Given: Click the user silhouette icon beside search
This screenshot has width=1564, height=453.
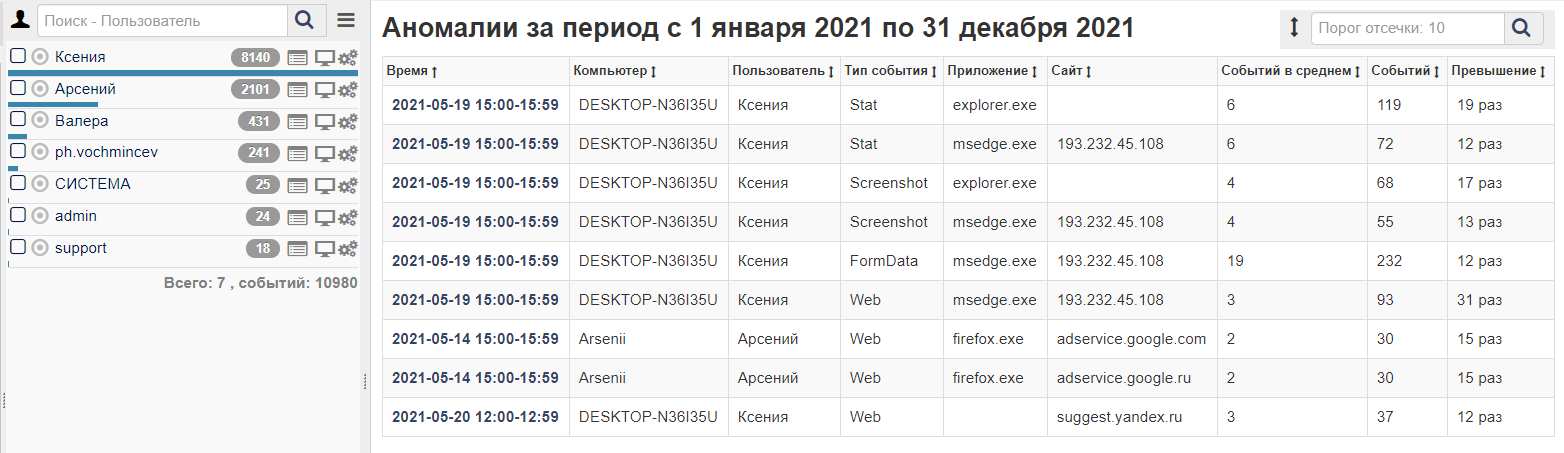Looking at the screenshot, I should (x=20, y=20).
